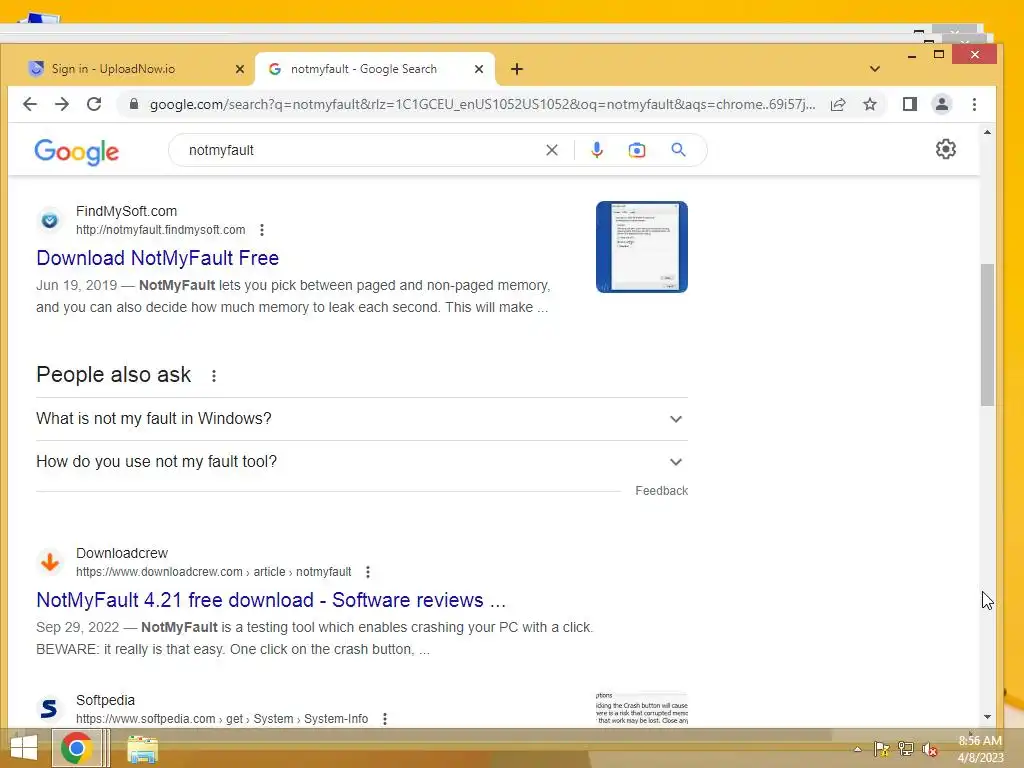The width and height of the screenshot is (1024, 768).
Task: Select the notmyfault - Google Search tab
Action: tap(374, 69)
